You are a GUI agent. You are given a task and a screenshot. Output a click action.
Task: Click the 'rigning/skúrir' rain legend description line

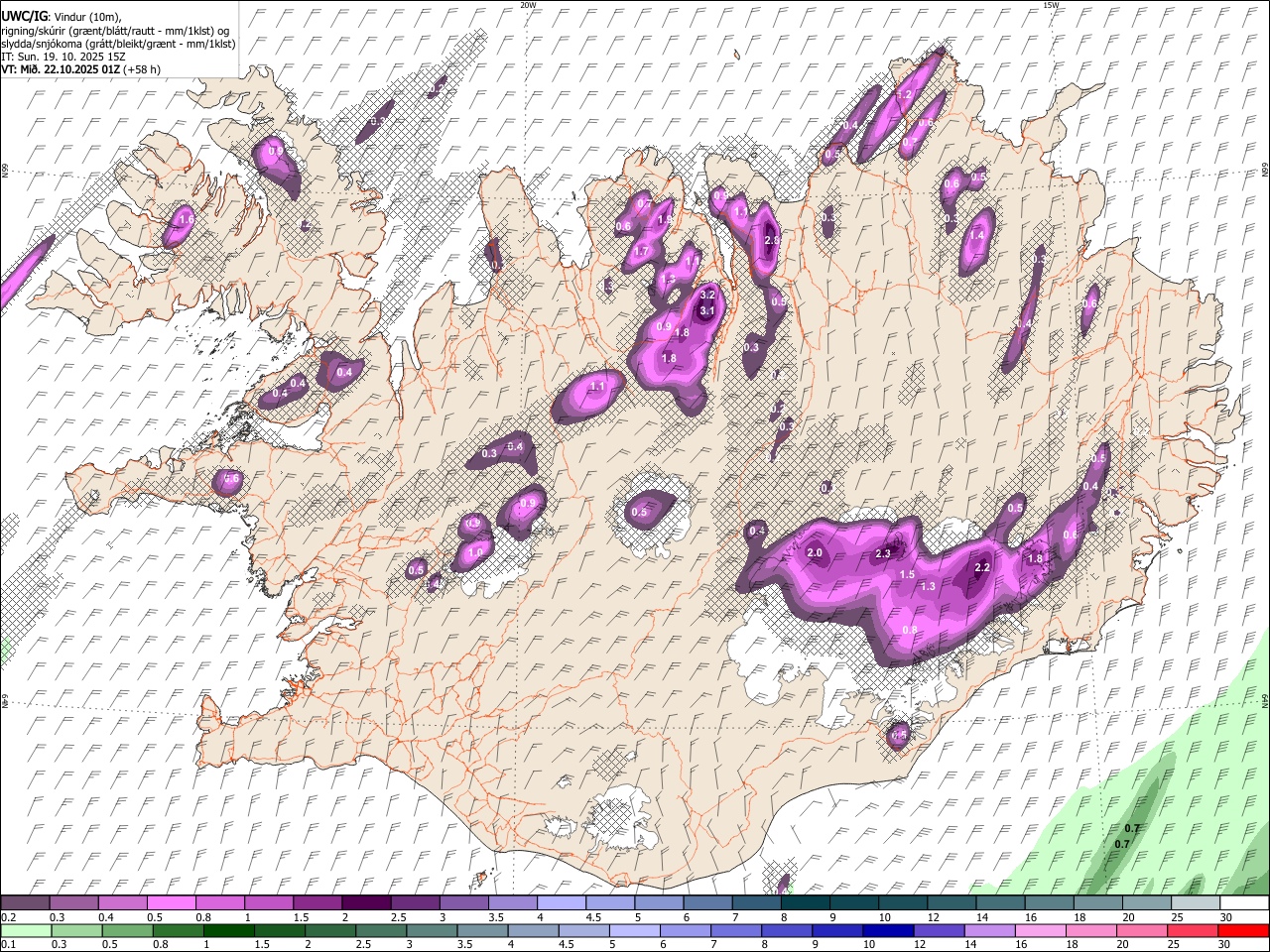point(115,30)
